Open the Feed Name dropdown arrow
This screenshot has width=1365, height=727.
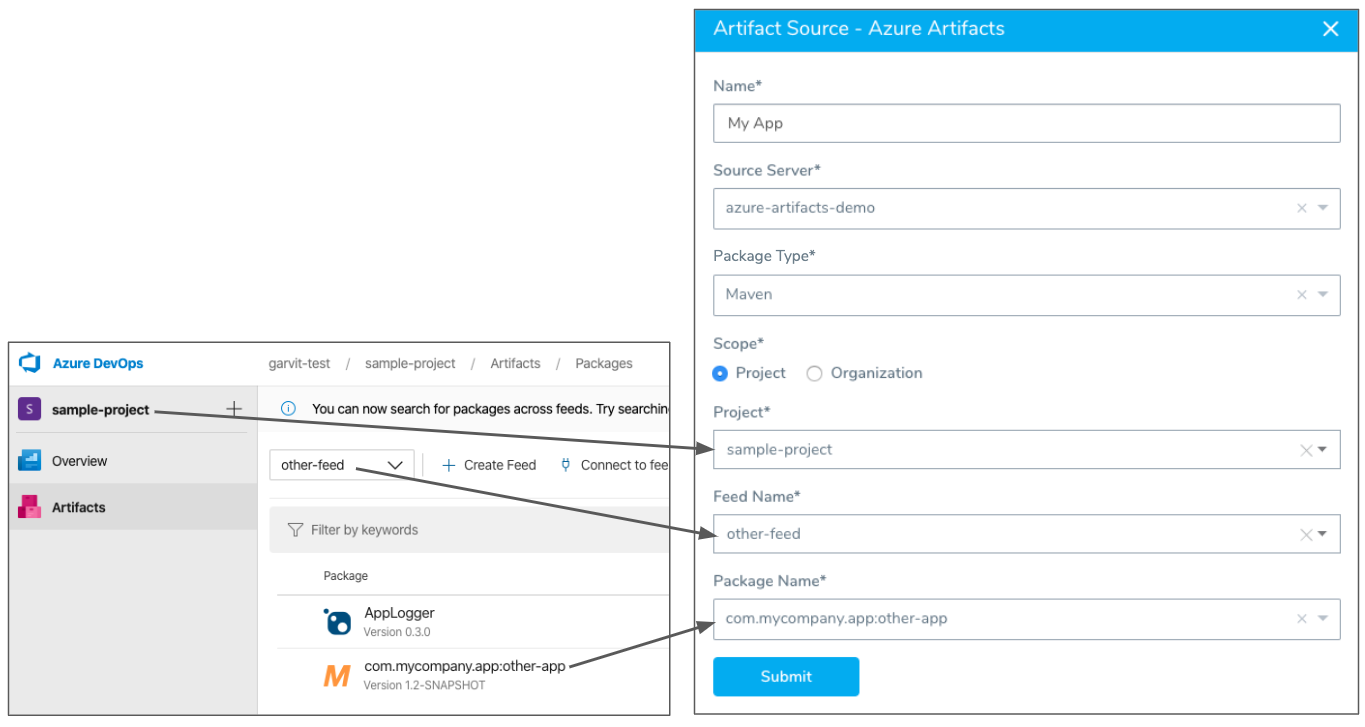1323,534
